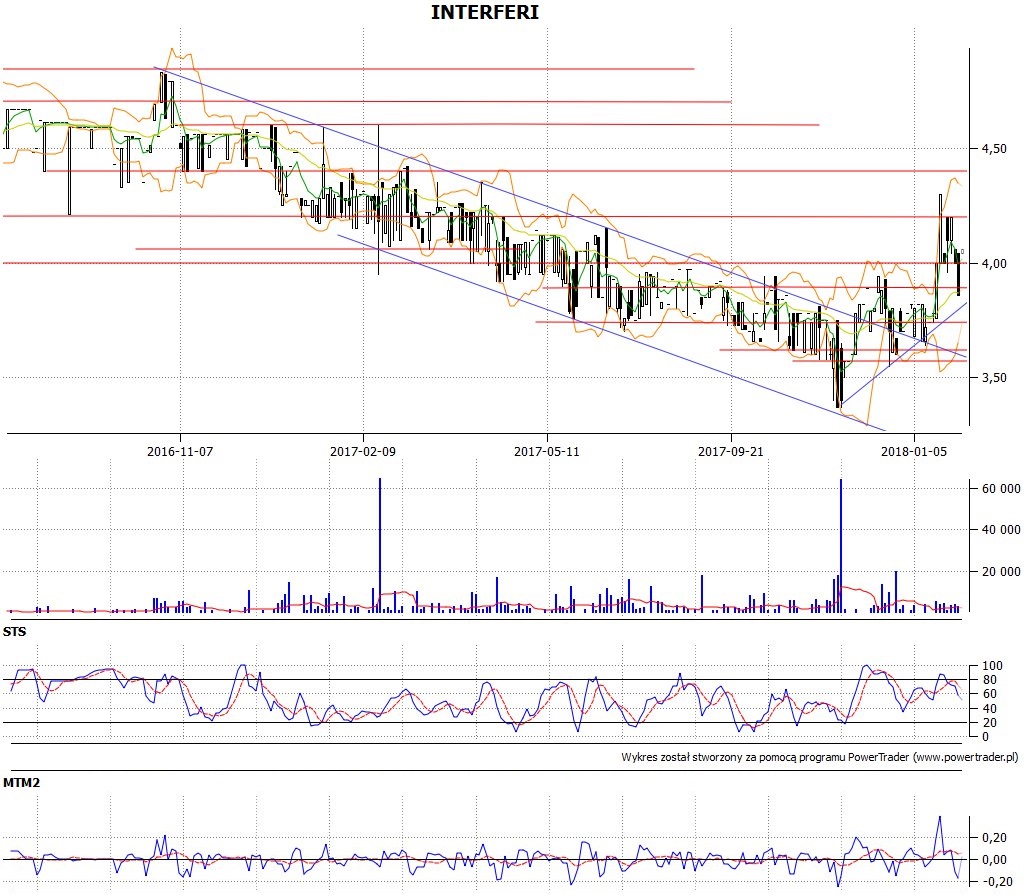Click the PowerTrader credit text
This screenshot has width=1024, height=896.
[820, 758]
